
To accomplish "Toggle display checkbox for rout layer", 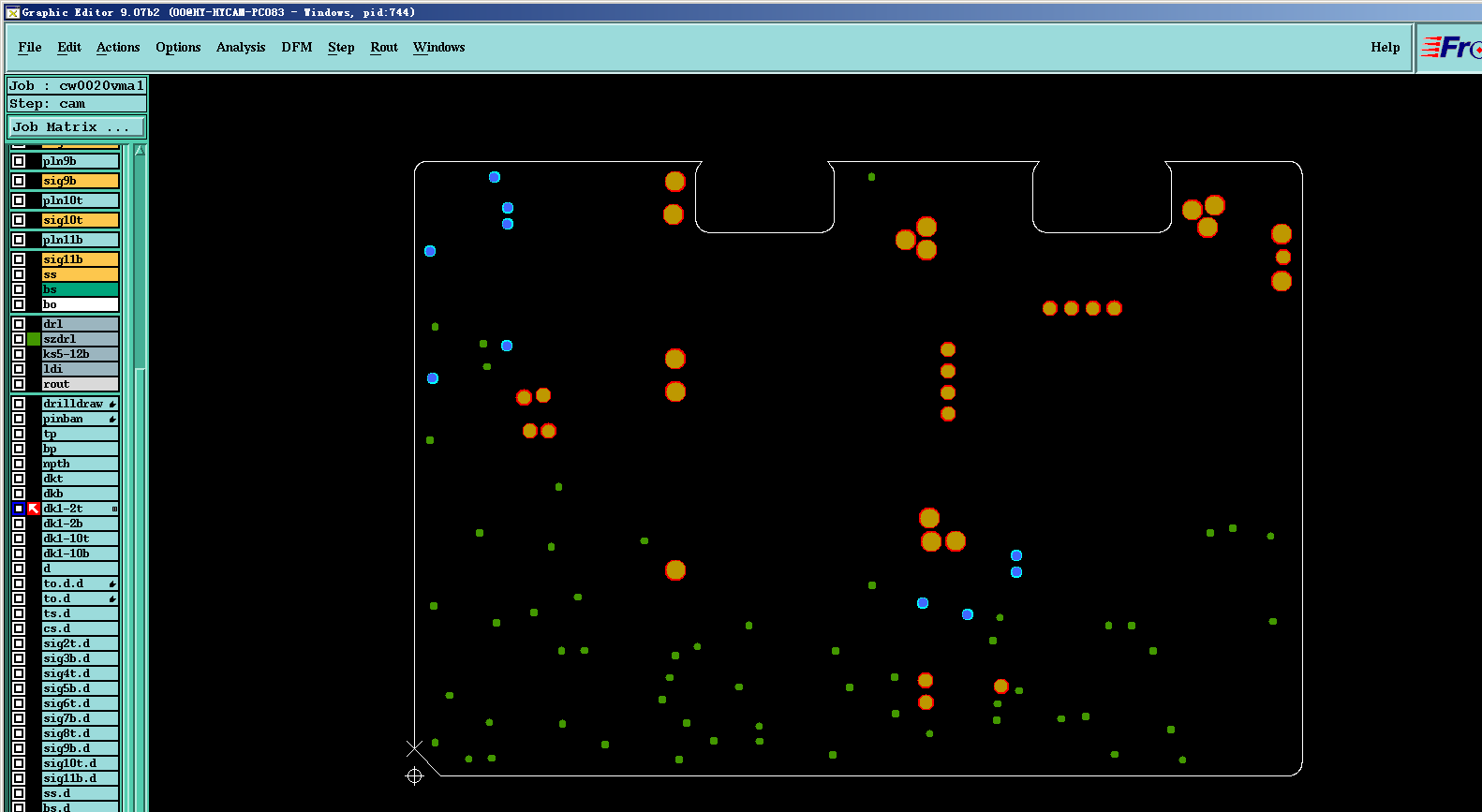I will pyautogui.click(x=19, y=384).
